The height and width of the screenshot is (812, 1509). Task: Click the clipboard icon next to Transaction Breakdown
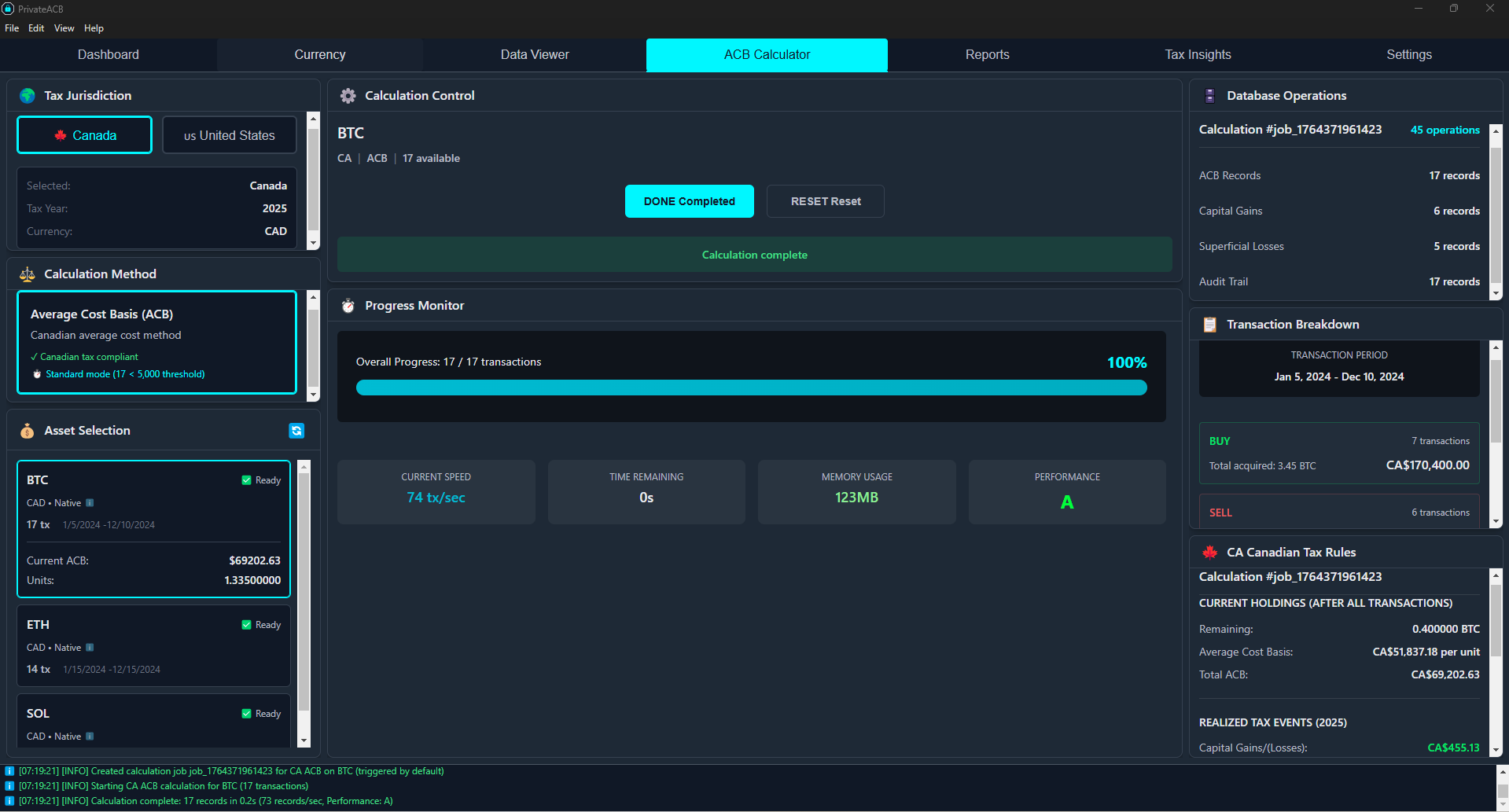tap(1209, 324)
